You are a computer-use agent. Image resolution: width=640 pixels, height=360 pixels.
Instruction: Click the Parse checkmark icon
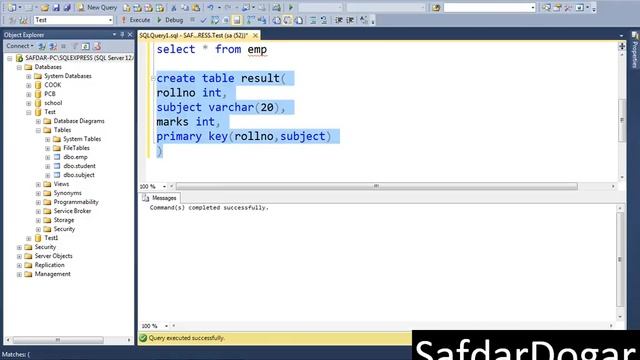coord(204,20)
